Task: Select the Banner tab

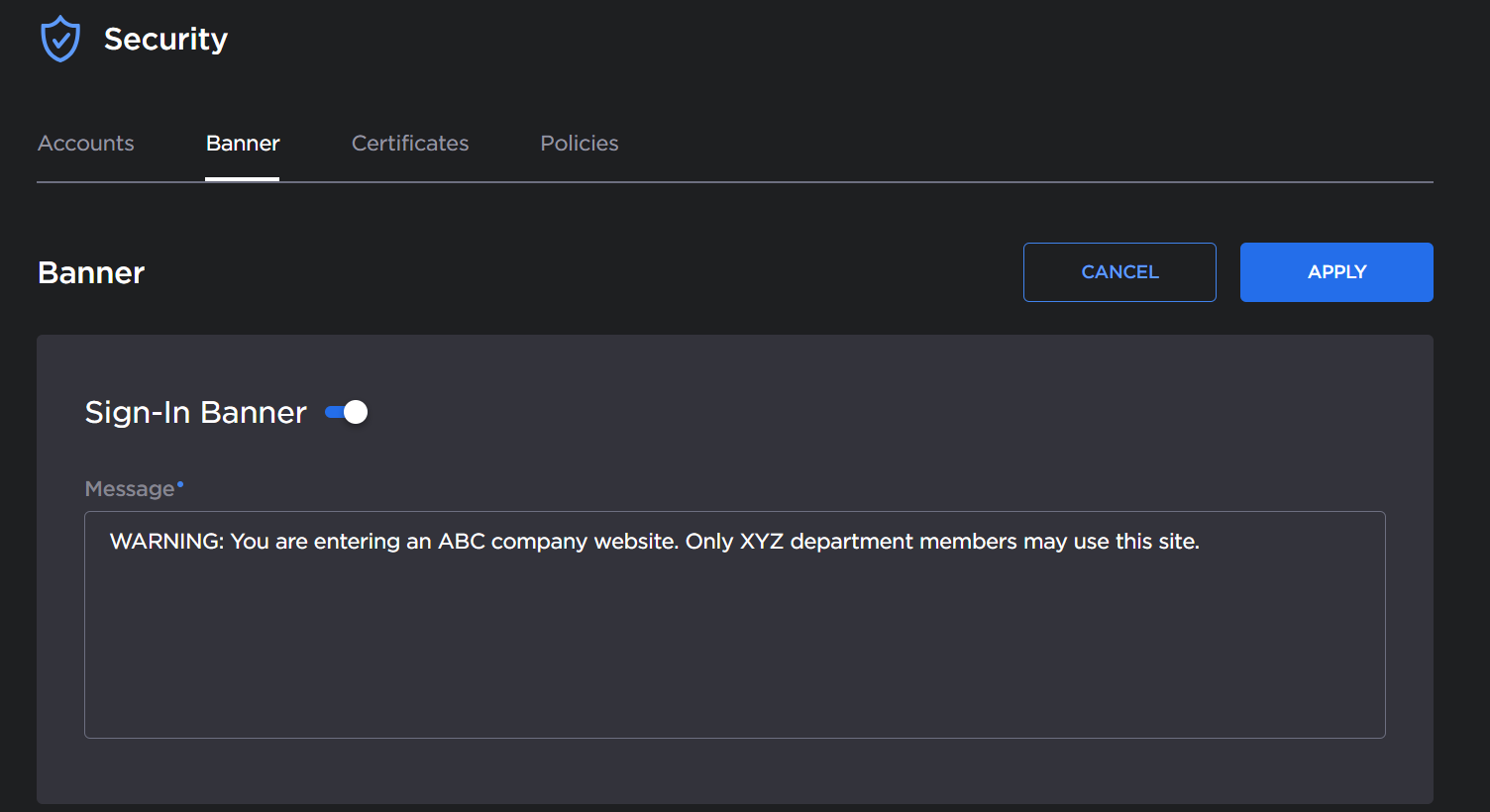Action: click(x=243, y=144)
